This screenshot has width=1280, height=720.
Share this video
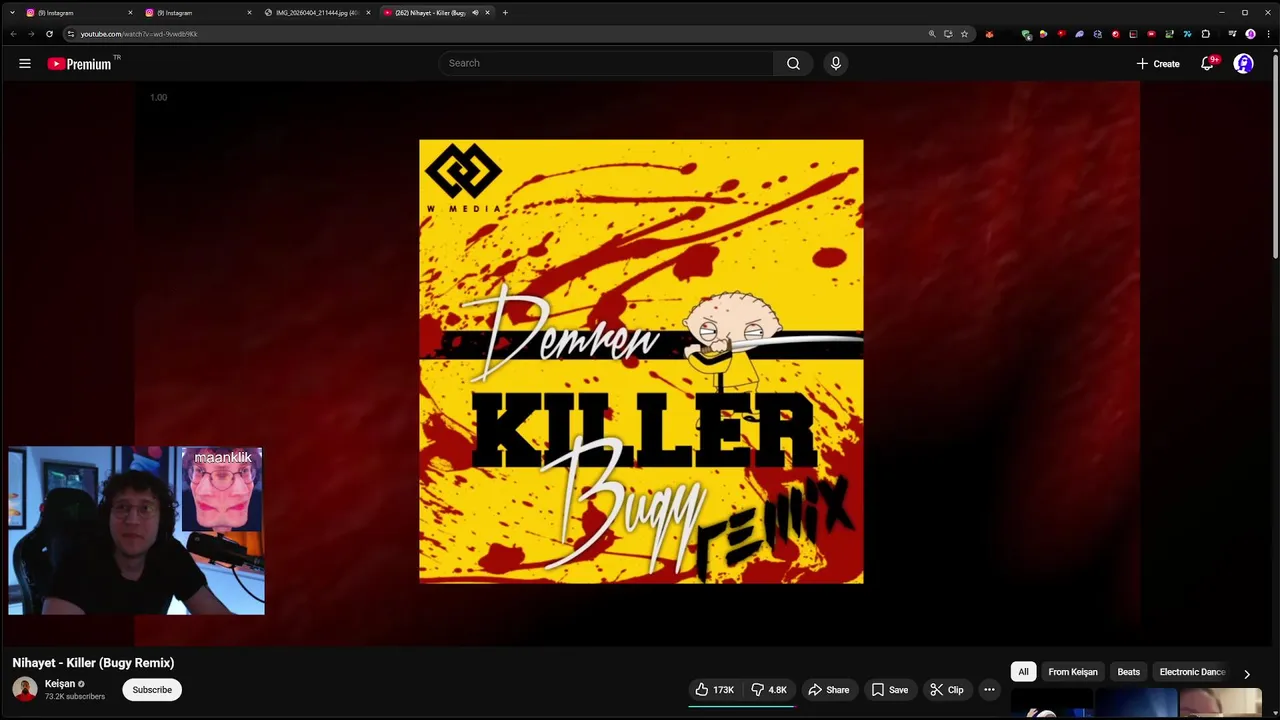click(829, 689)
